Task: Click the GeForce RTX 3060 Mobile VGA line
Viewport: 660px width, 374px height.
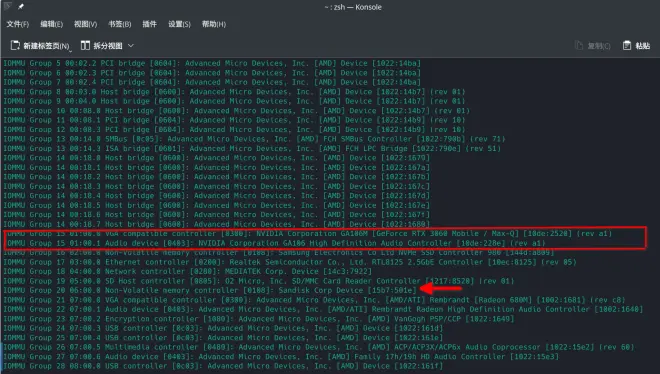Action: (309, 233)
